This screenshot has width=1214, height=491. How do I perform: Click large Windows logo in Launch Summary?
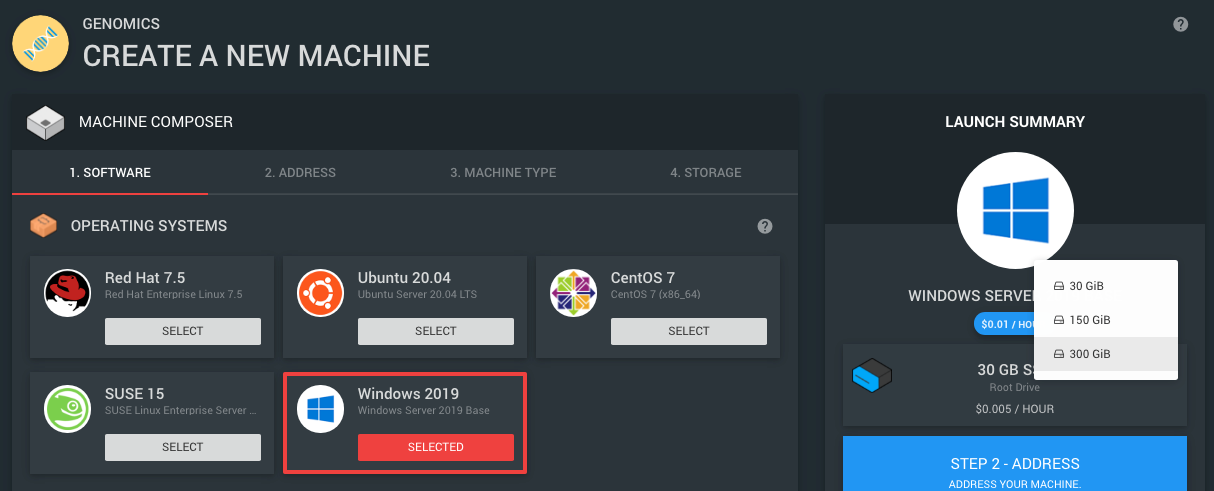pyautogui.click(x=1015, y=210)
